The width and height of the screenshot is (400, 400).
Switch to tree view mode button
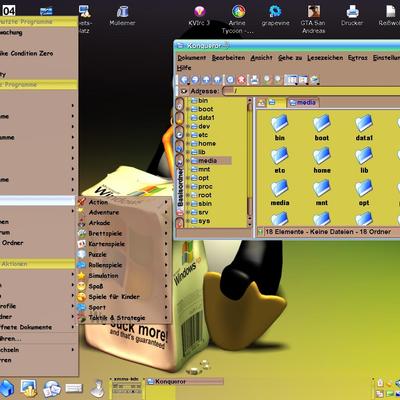coord(303,80)
